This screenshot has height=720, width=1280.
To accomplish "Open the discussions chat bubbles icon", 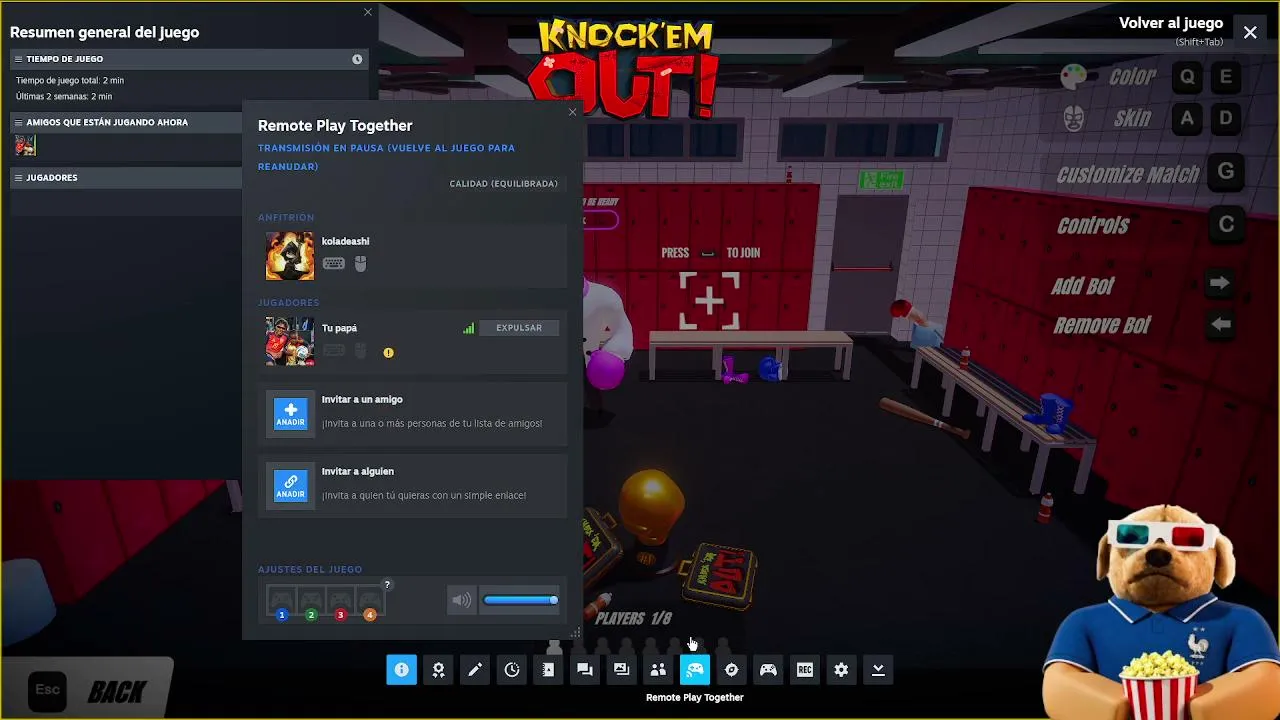I will [x=585, y=670].
